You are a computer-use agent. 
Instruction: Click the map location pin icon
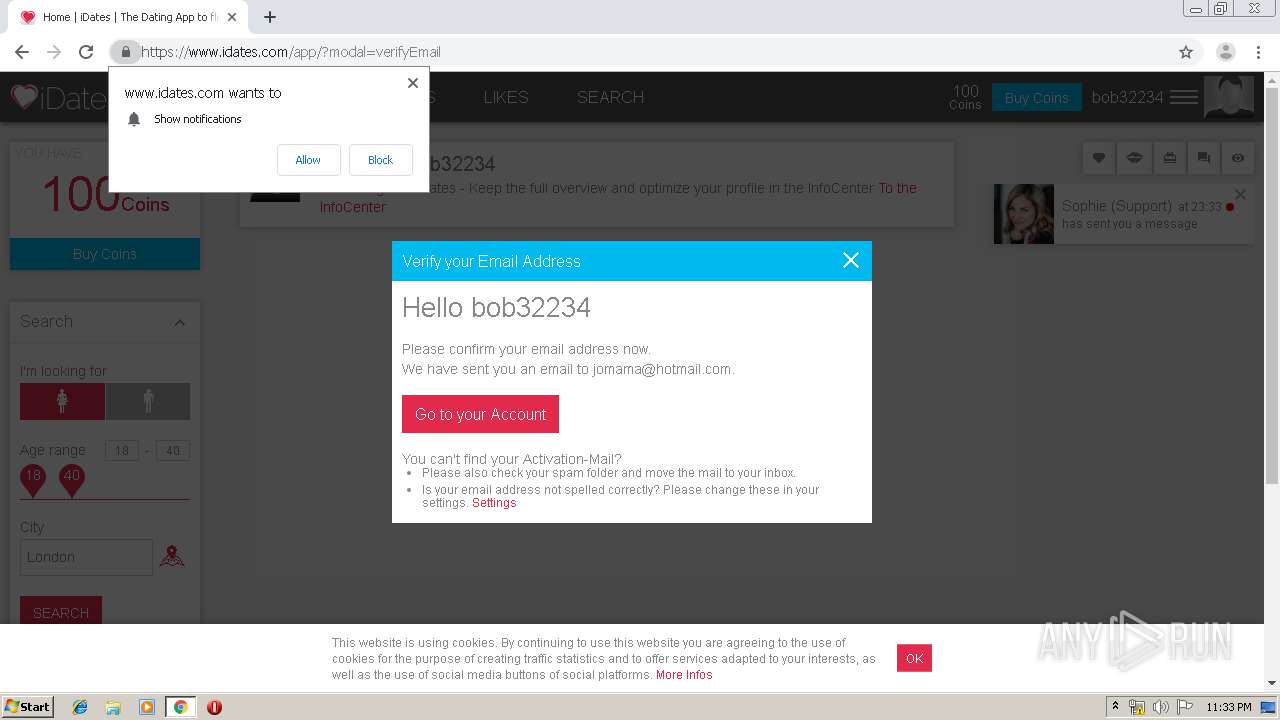tap(172, 556)
